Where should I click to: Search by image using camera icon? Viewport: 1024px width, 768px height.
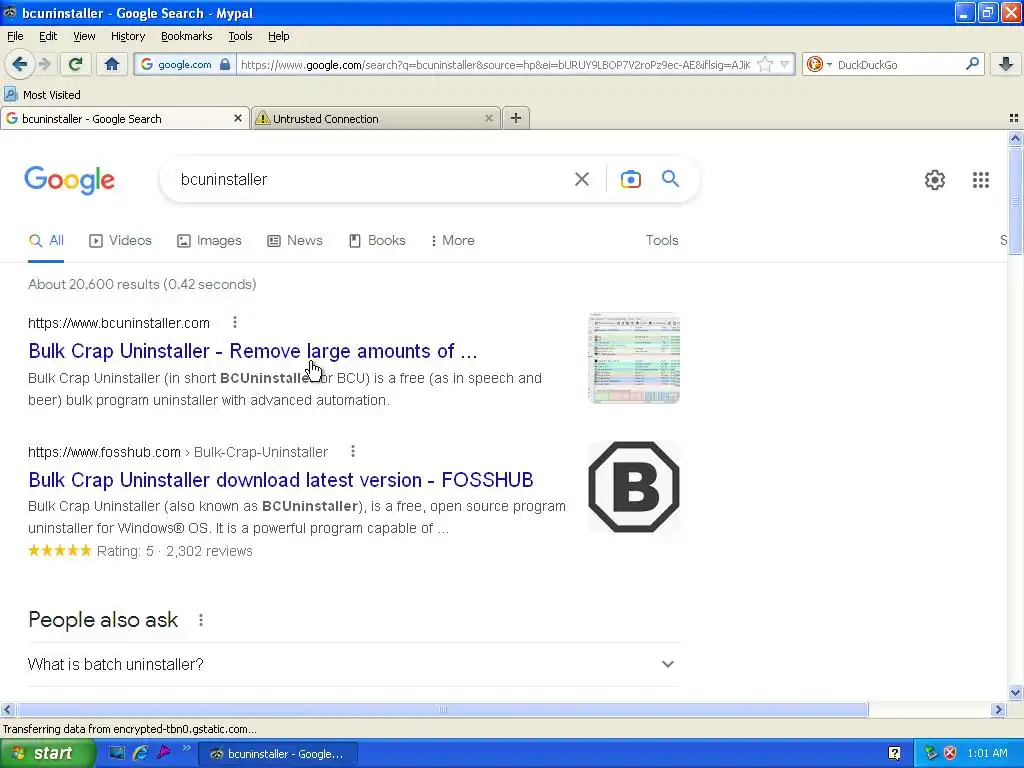point(630,179)
